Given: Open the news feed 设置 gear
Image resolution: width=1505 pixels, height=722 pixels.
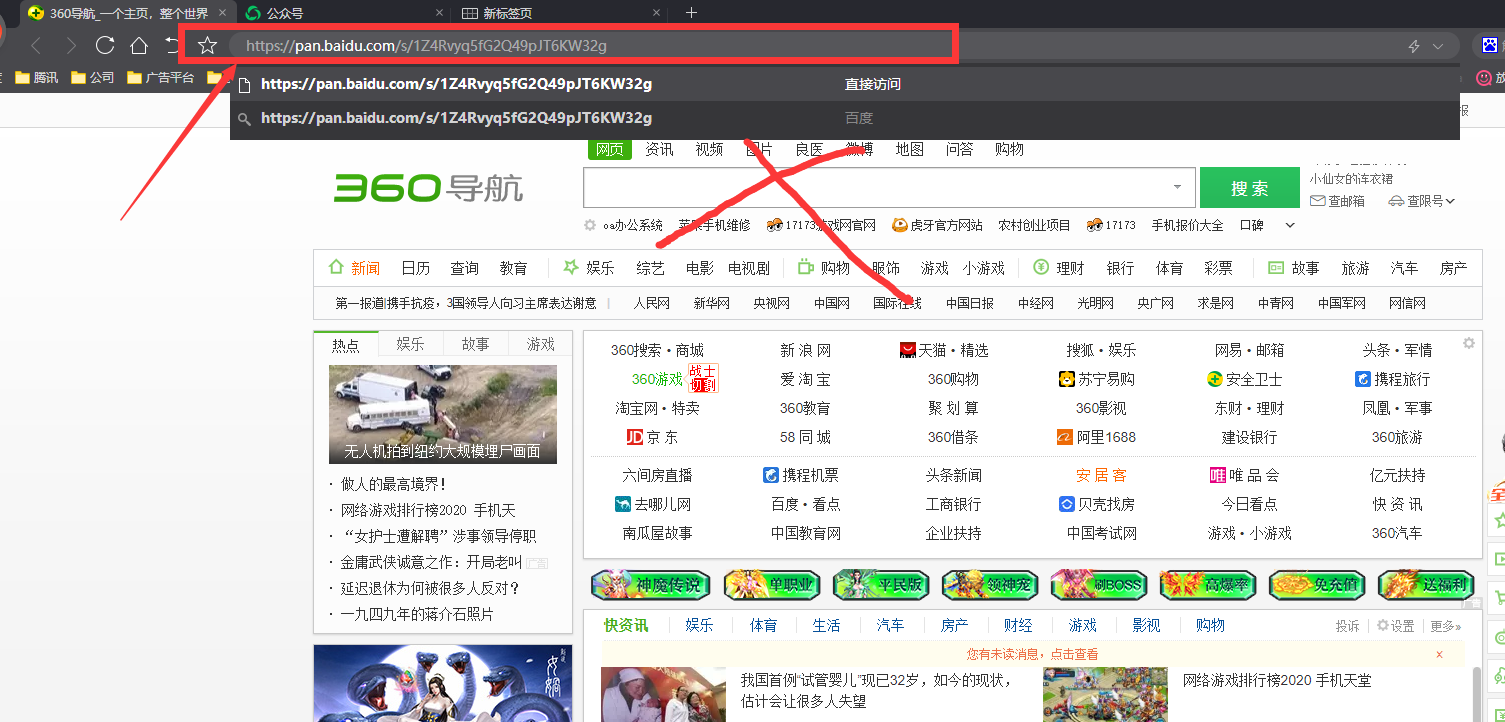Looking at the screenshot, I should pos(1395,626).
